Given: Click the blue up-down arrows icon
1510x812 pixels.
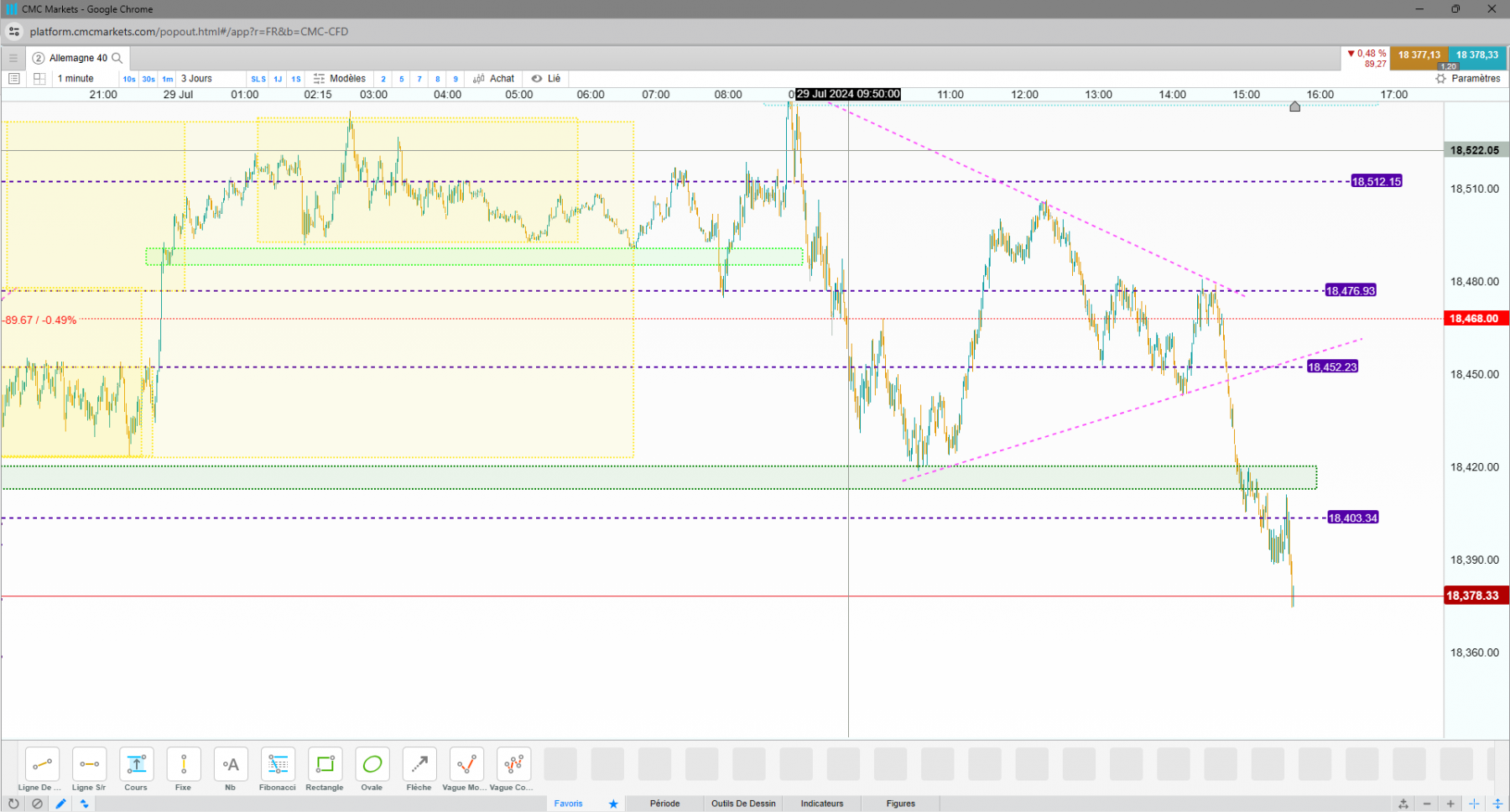Looking at the screenshot, I should (84, 804).
